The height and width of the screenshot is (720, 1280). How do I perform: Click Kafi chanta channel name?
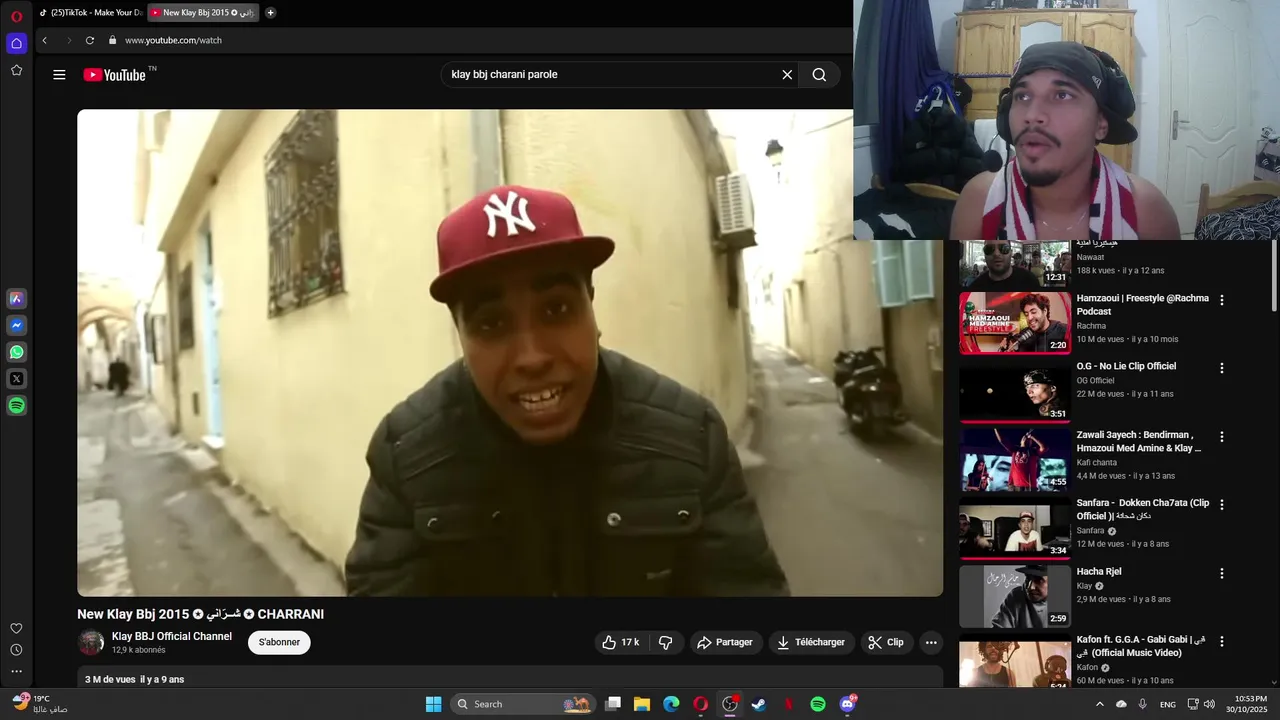click(1097, 463)
